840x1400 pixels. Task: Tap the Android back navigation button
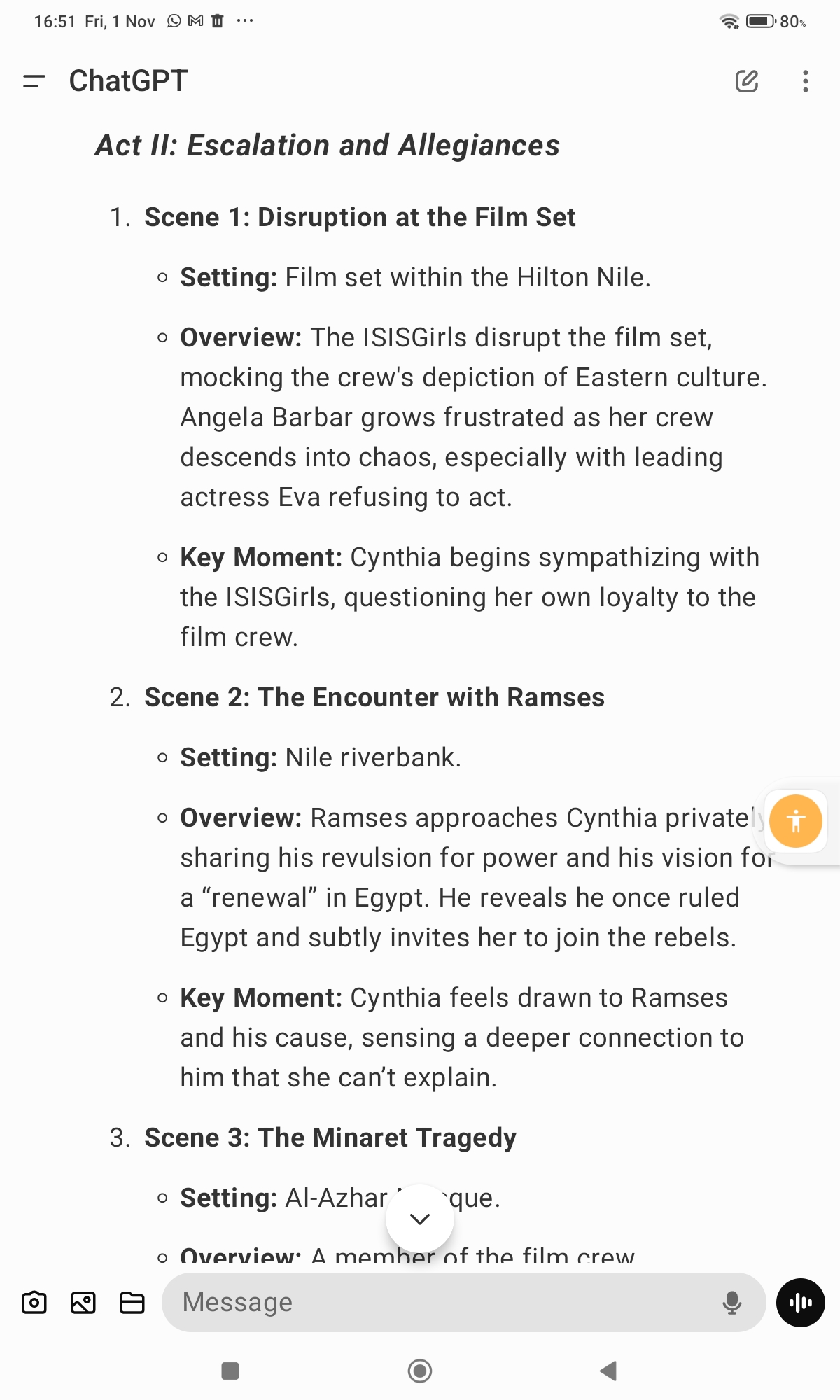(608, 1371)
